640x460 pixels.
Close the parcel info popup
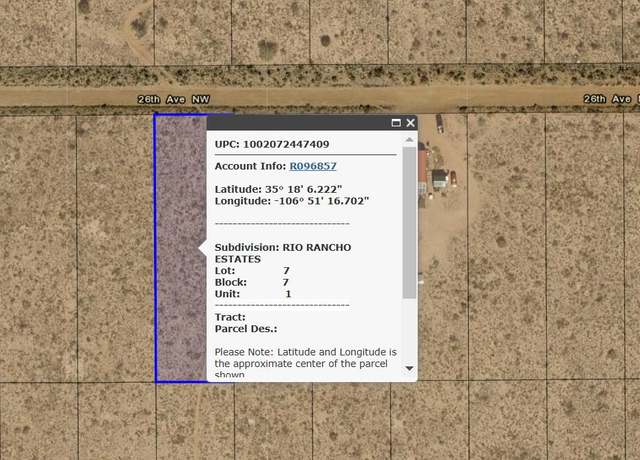tap(411, 123)
